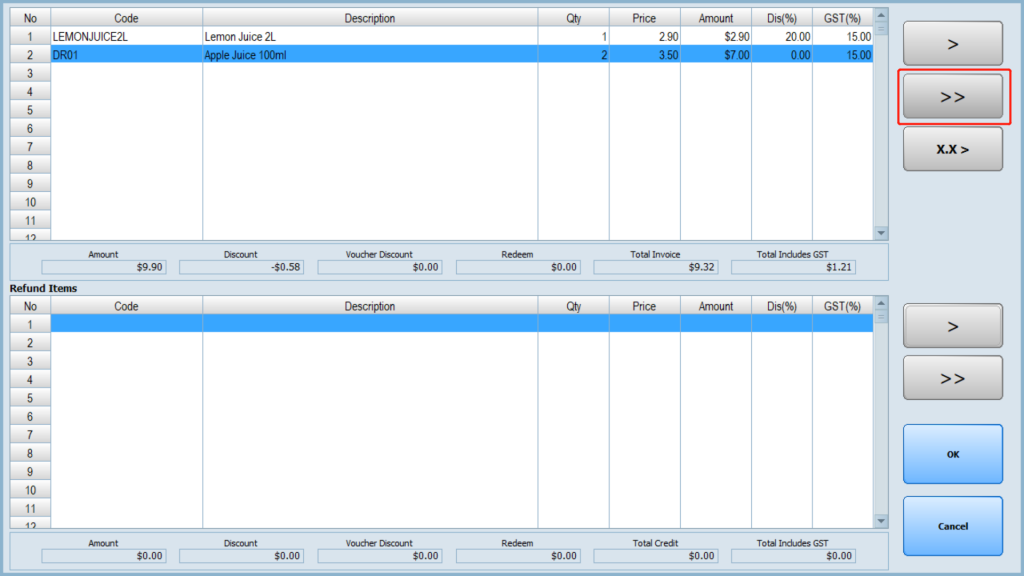Click the Dis(%) value for Lemon Juice
Viewport: 1024px width, 576px height.
[x=781, y=36]
